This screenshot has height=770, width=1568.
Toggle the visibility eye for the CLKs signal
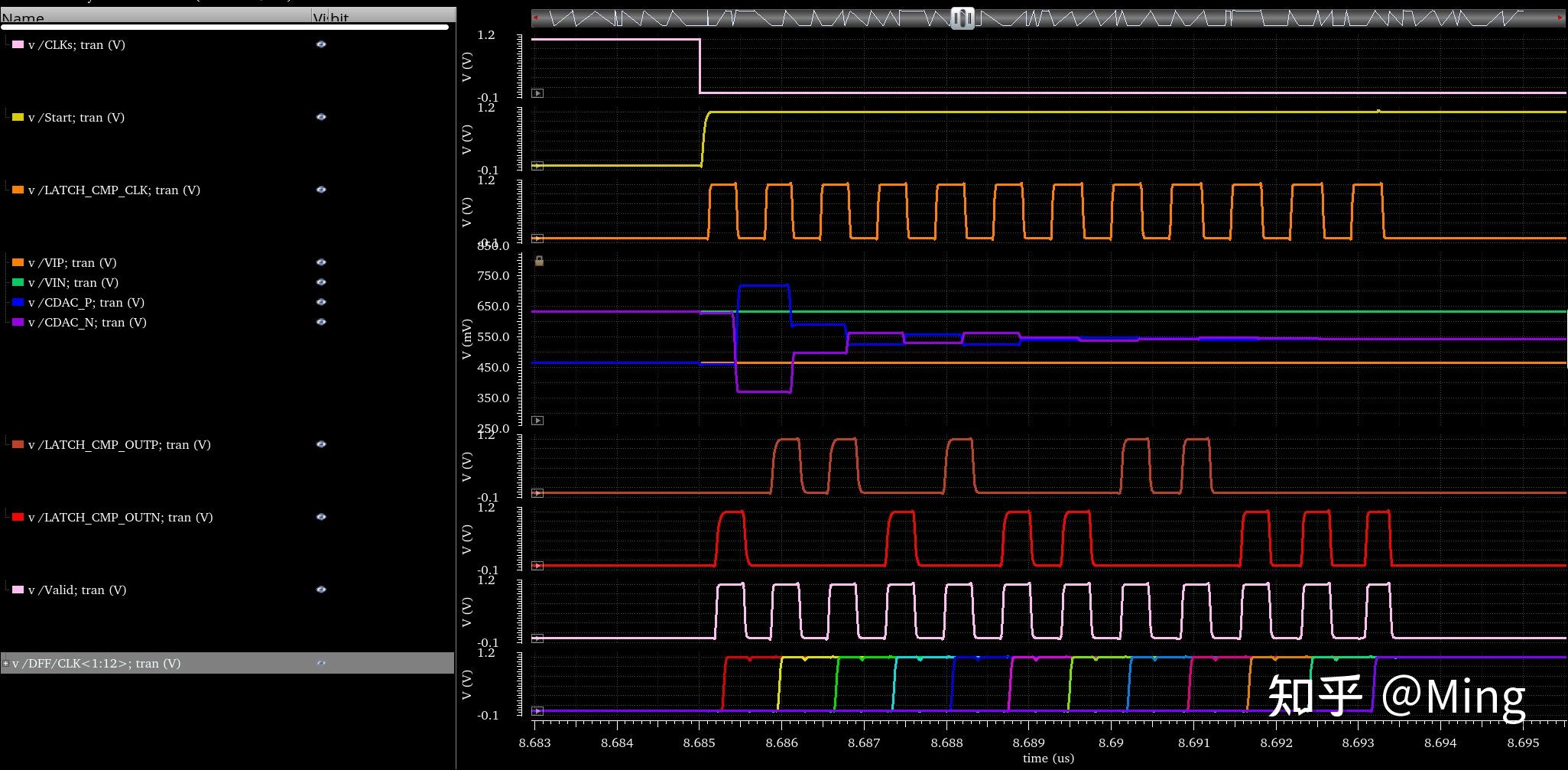click(321, 44)
